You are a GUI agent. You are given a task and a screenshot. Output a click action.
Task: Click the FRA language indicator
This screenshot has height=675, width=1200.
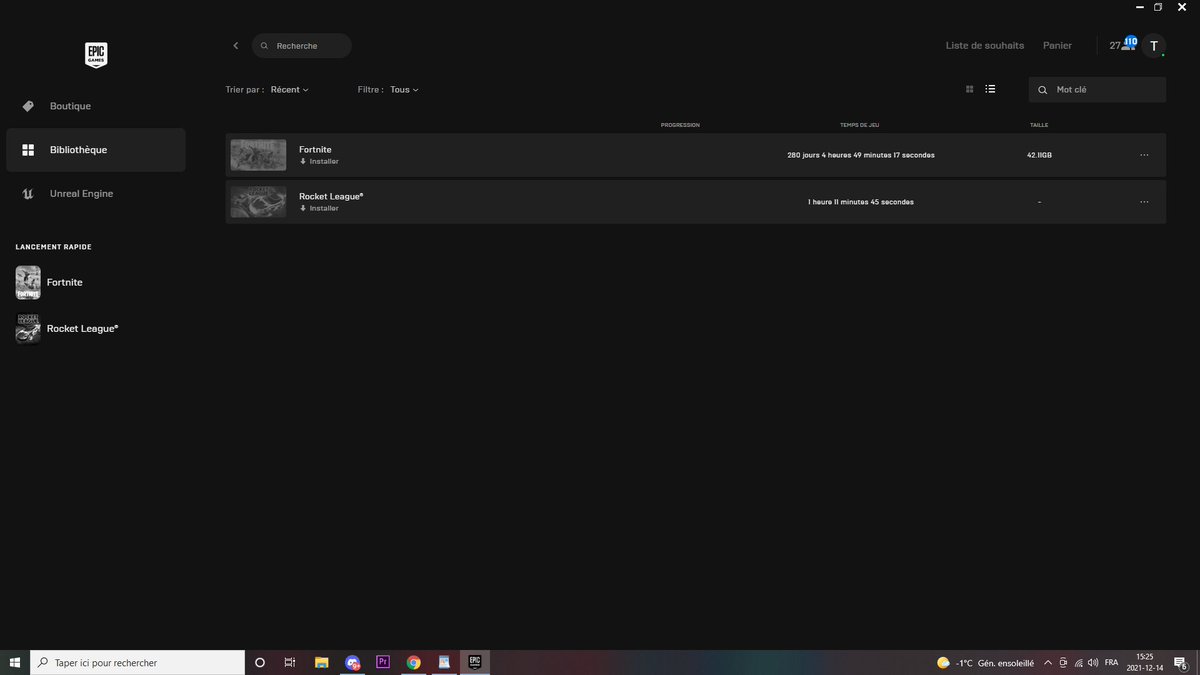tap(1111, 663)
